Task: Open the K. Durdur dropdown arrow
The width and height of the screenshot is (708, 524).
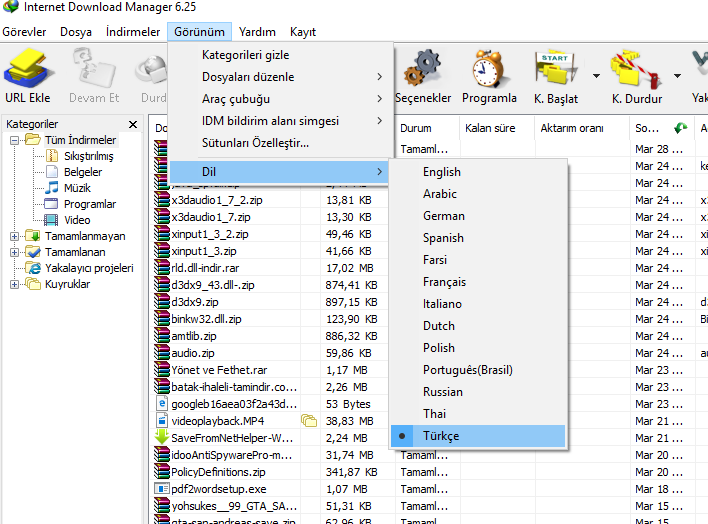Action: point(677,75)
